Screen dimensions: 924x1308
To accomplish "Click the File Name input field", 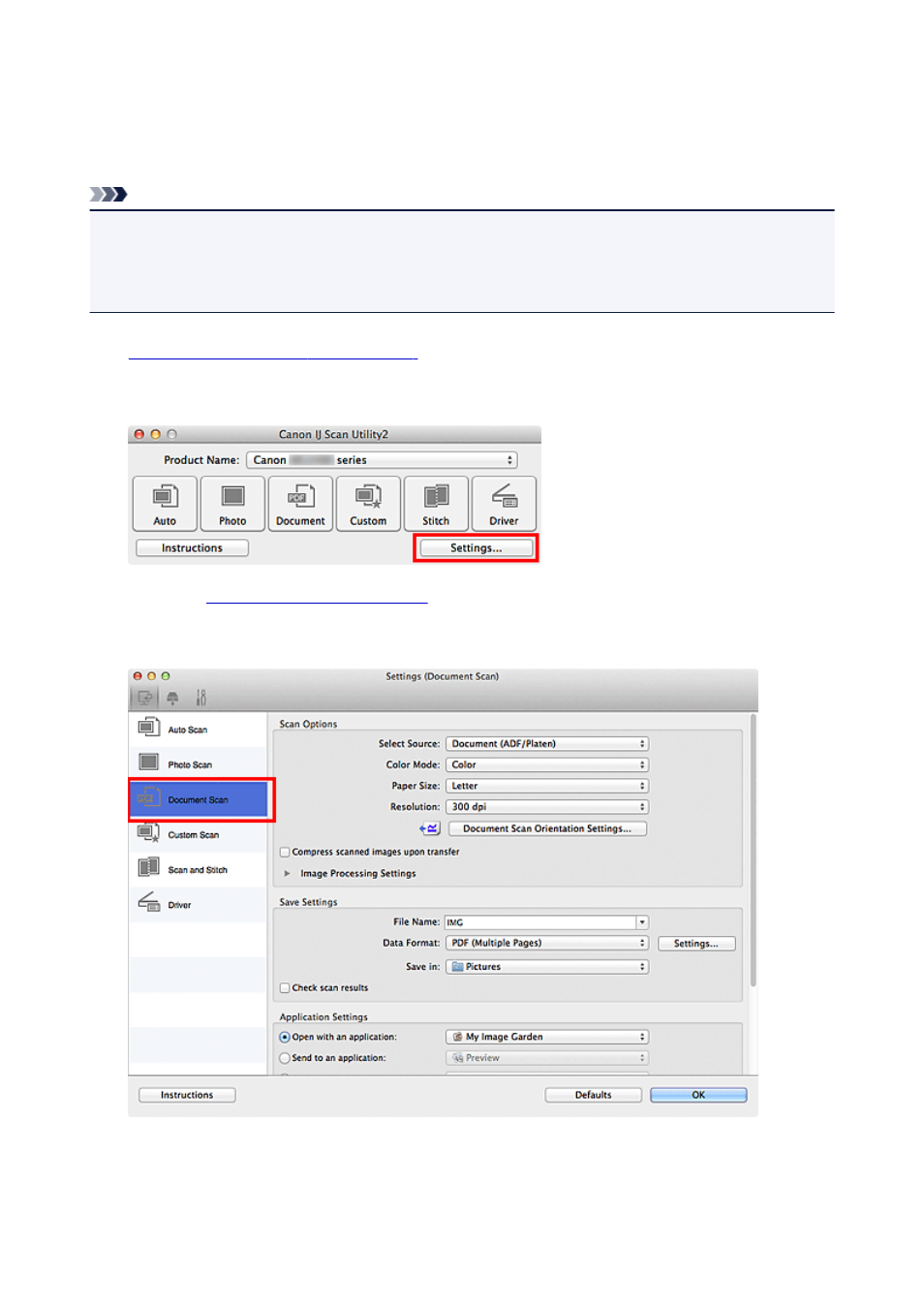I will [540, 922].
